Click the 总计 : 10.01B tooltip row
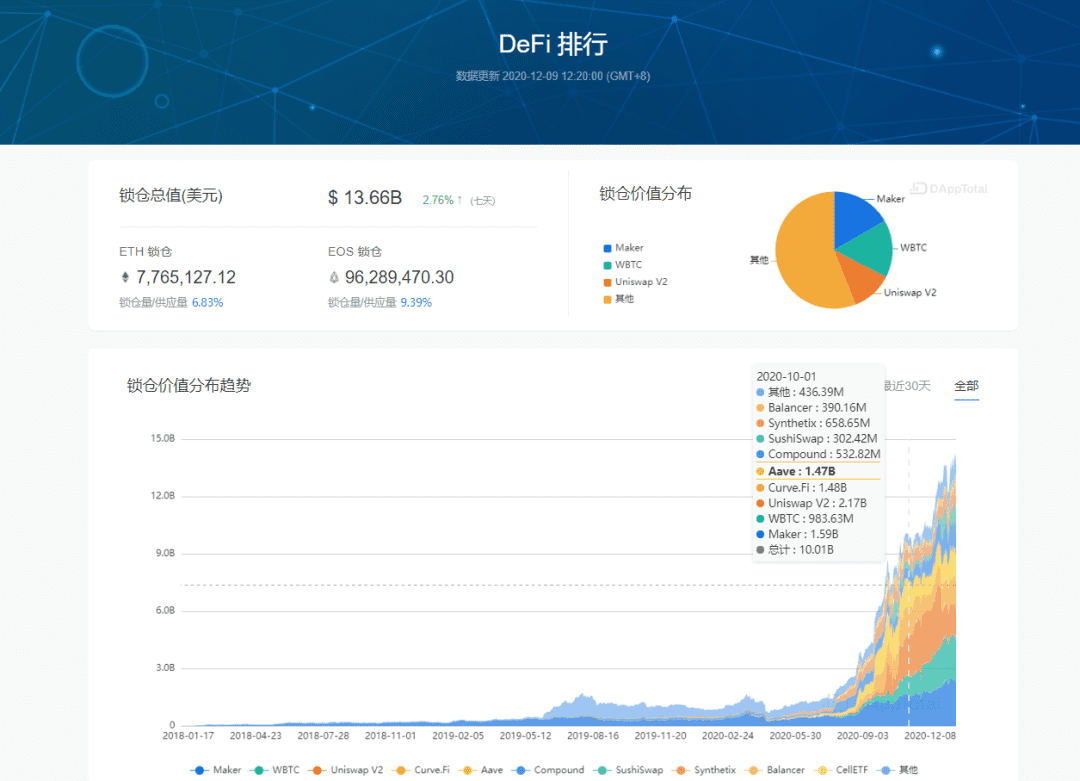 pyautogui.click(x=795, y=550)
